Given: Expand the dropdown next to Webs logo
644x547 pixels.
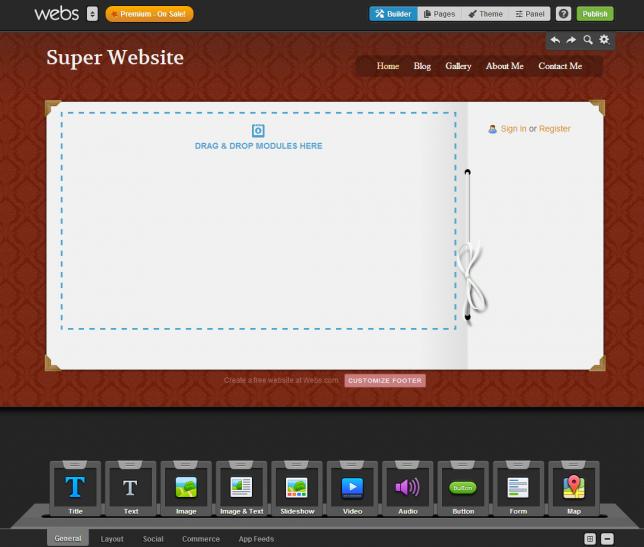Looking at the screenshot, I should [x=93, y=14].
